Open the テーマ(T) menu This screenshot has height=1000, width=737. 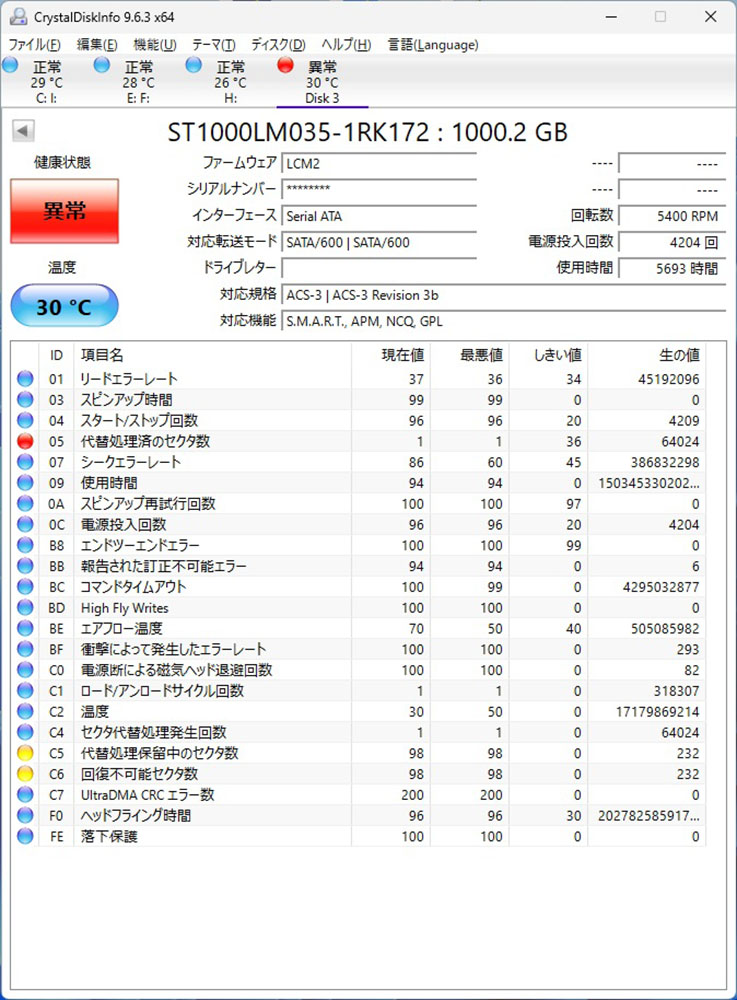(x=214, y=45)
